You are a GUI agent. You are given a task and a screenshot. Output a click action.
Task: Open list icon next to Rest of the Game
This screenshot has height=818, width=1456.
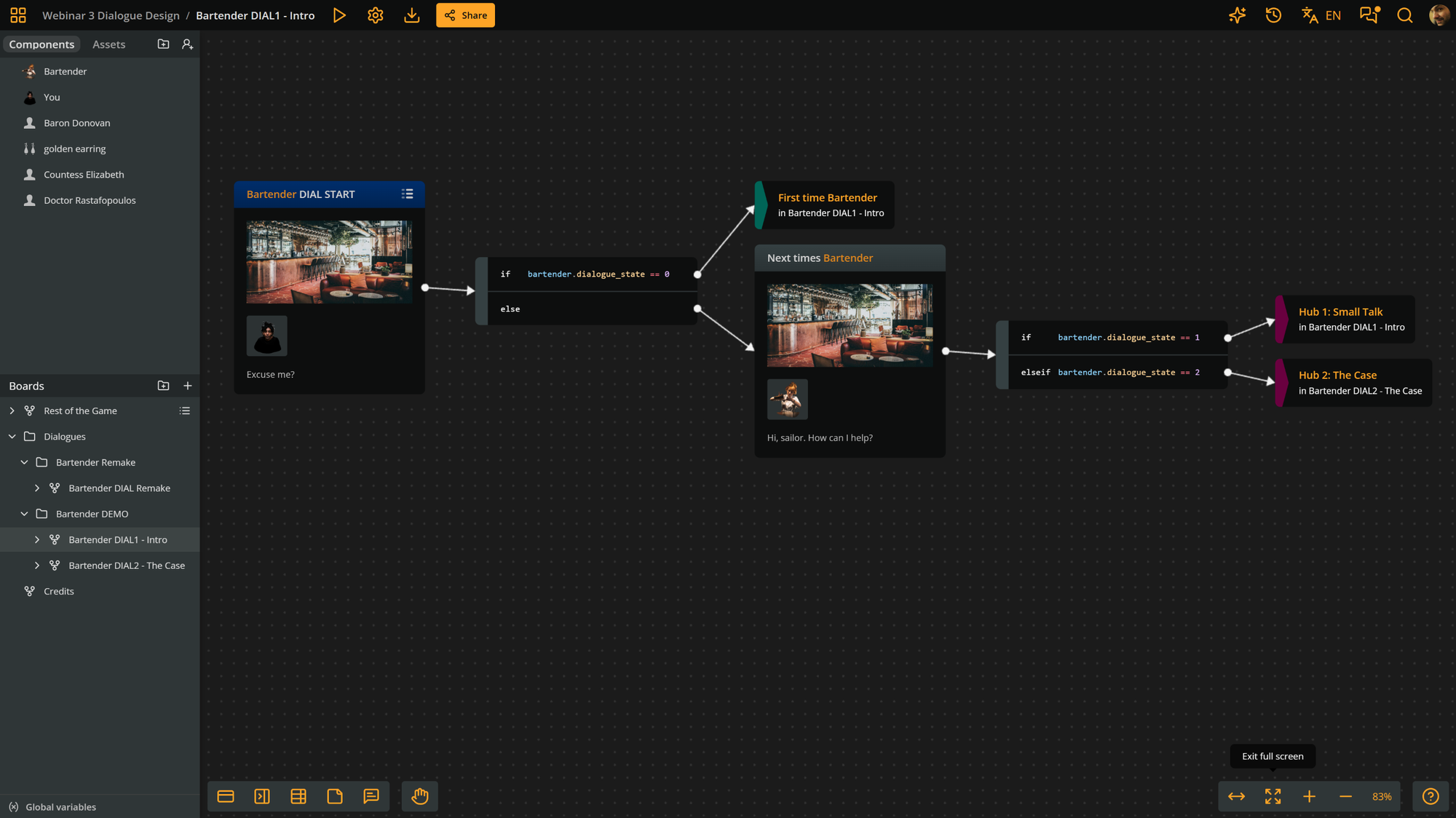coord(185,410)
